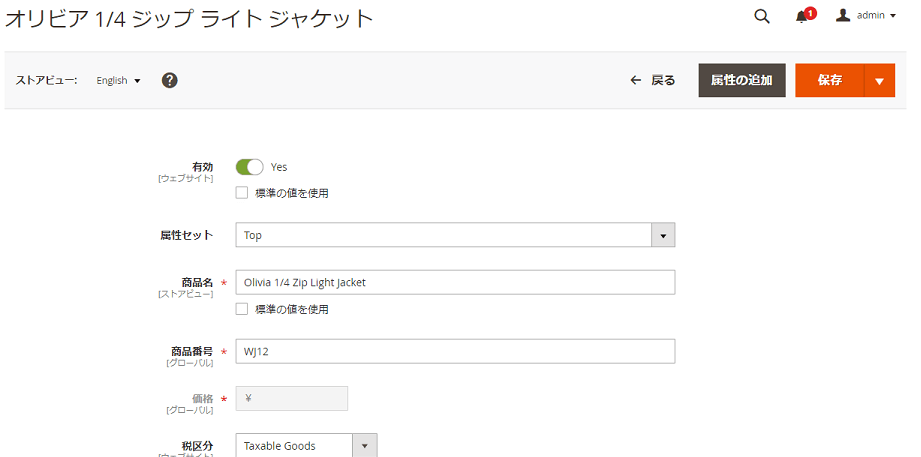Screen dimensions: 921x457
Task: Expand the 税区分 Taxable Goods dropdown
Action: [x=364, y=446]
